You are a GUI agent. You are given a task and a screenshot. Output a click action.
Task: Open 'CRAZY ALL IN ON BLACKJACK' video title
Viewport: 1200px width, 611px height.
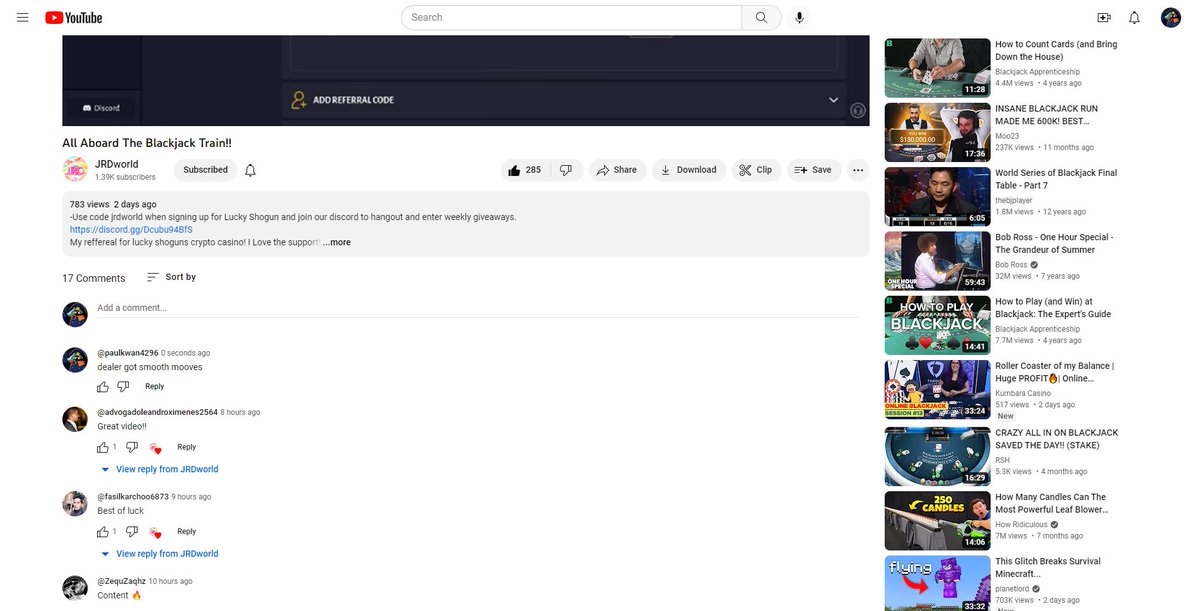pos(1057,439)
